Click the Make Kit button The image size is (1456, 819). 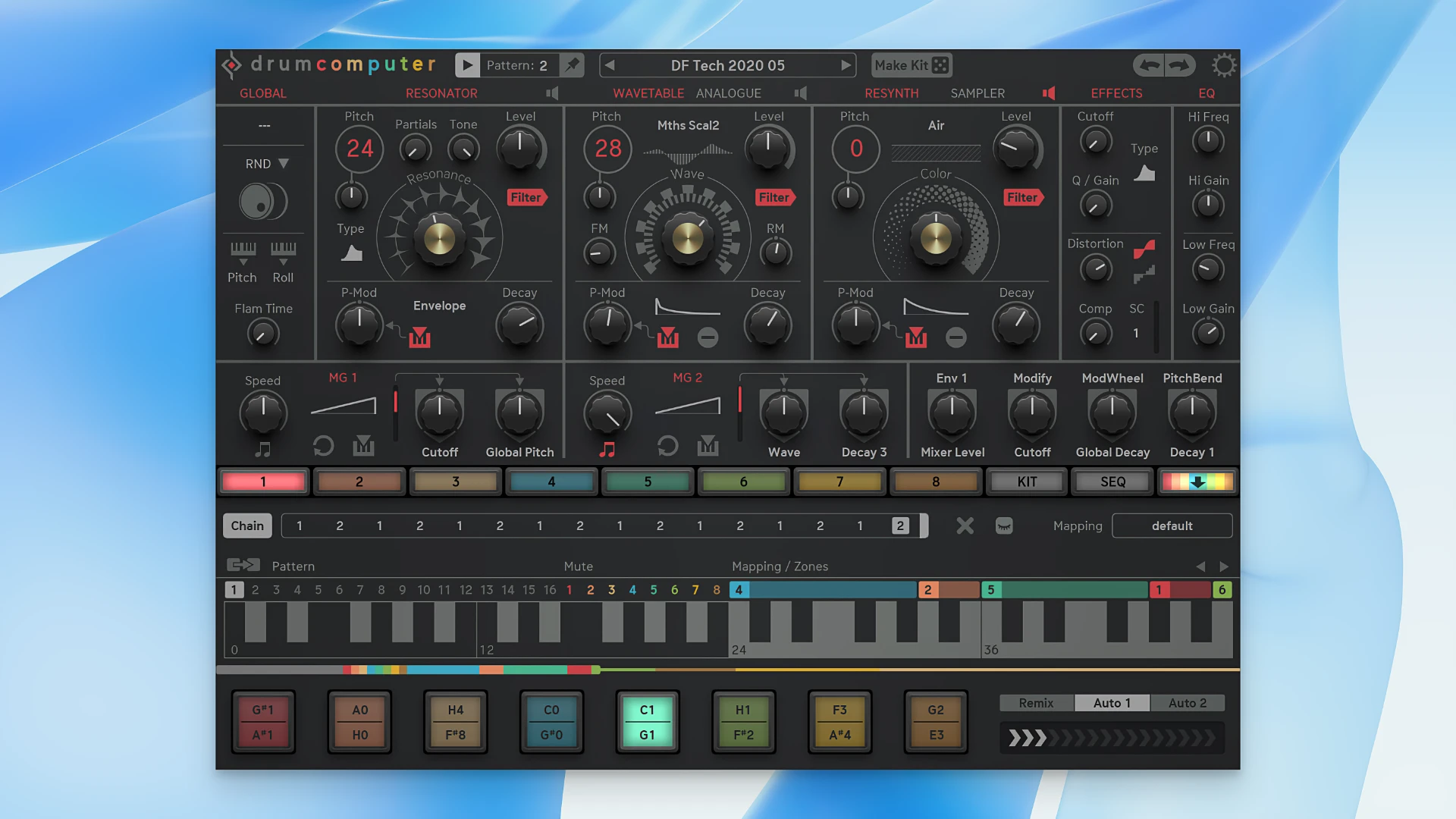(x=911, y=65)
